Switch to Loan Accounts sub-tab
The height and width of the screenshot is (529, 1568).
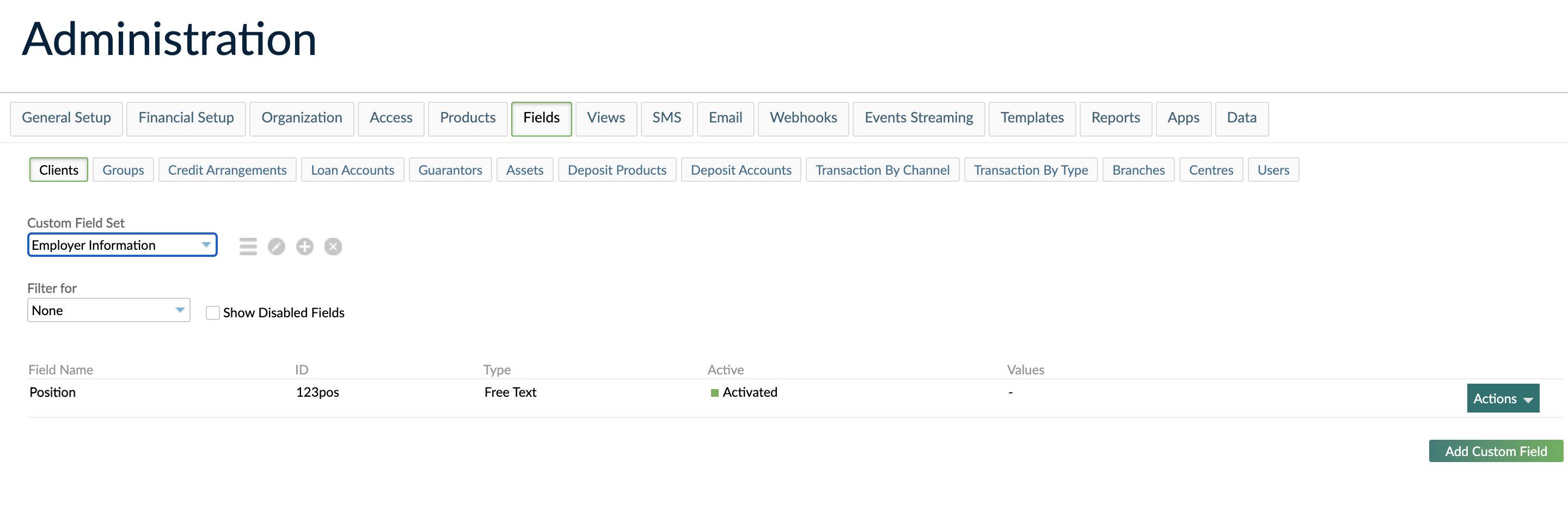click(352, 170)
